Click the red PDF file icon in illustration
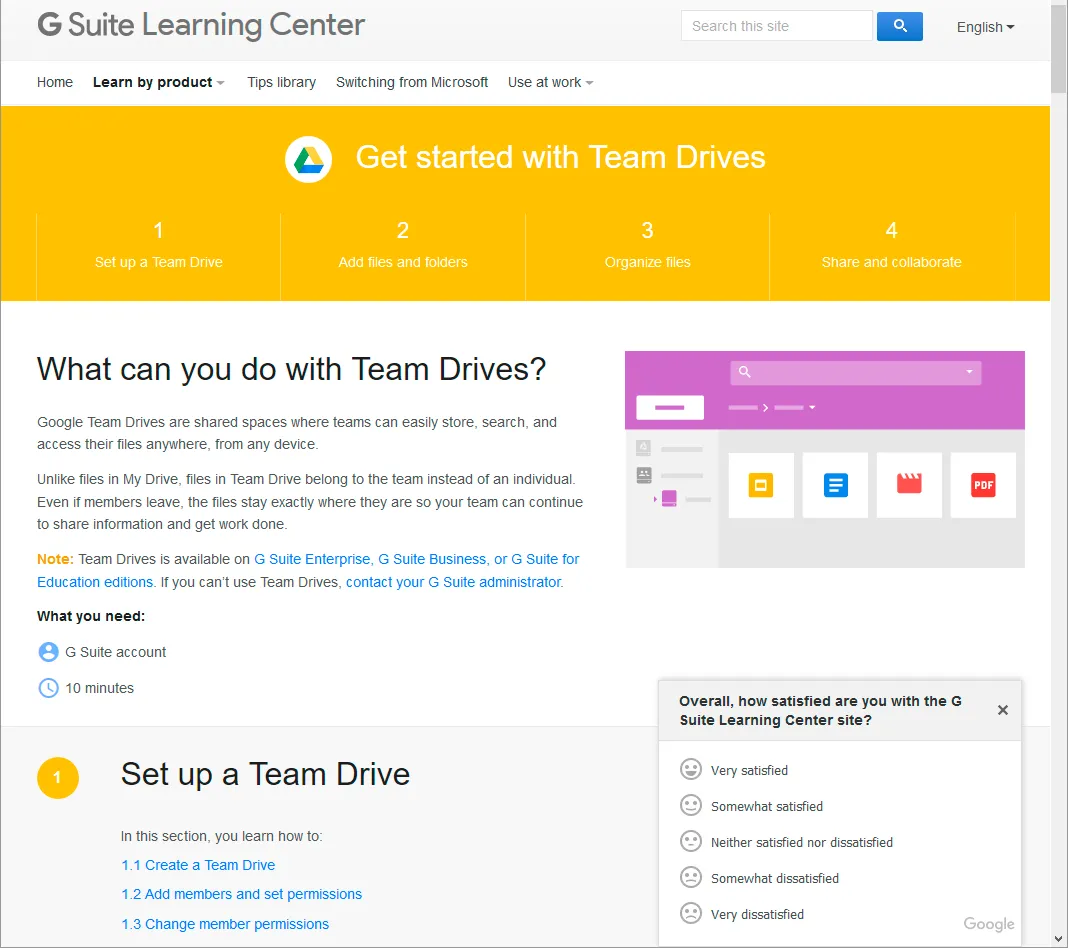The height and width of the screenshot is (948, 1068). pos(983,486)
